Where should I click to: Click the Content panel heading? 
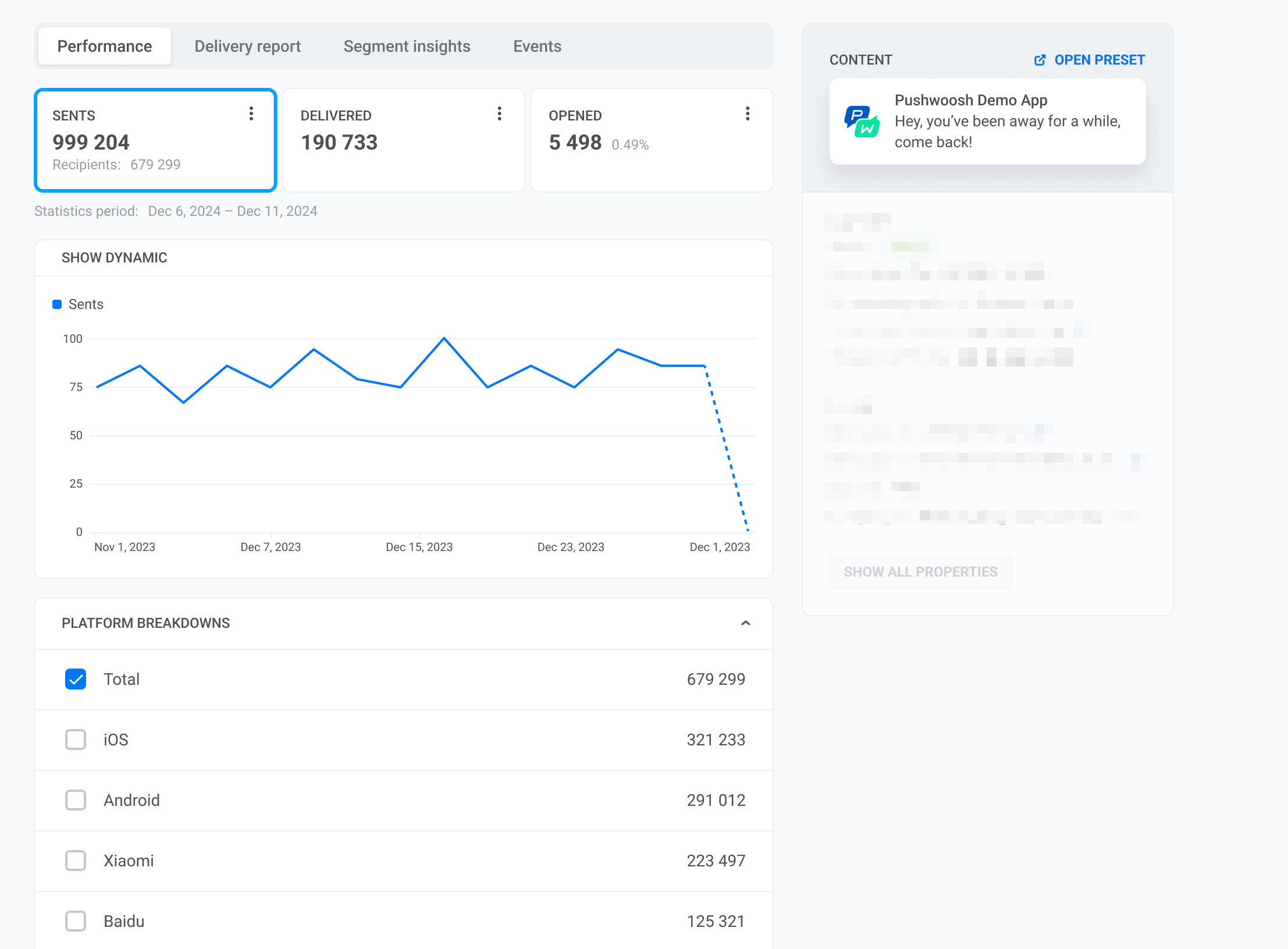pos(860,60)
